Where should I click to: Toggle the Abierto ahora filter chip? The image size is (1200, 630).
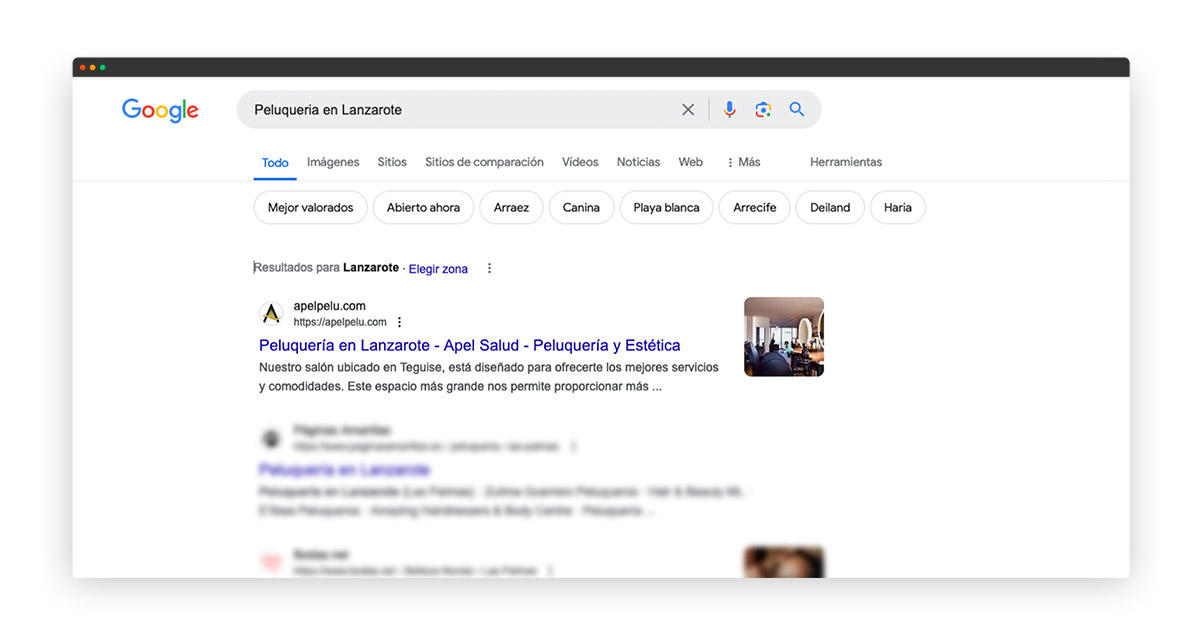click(423, 208)
